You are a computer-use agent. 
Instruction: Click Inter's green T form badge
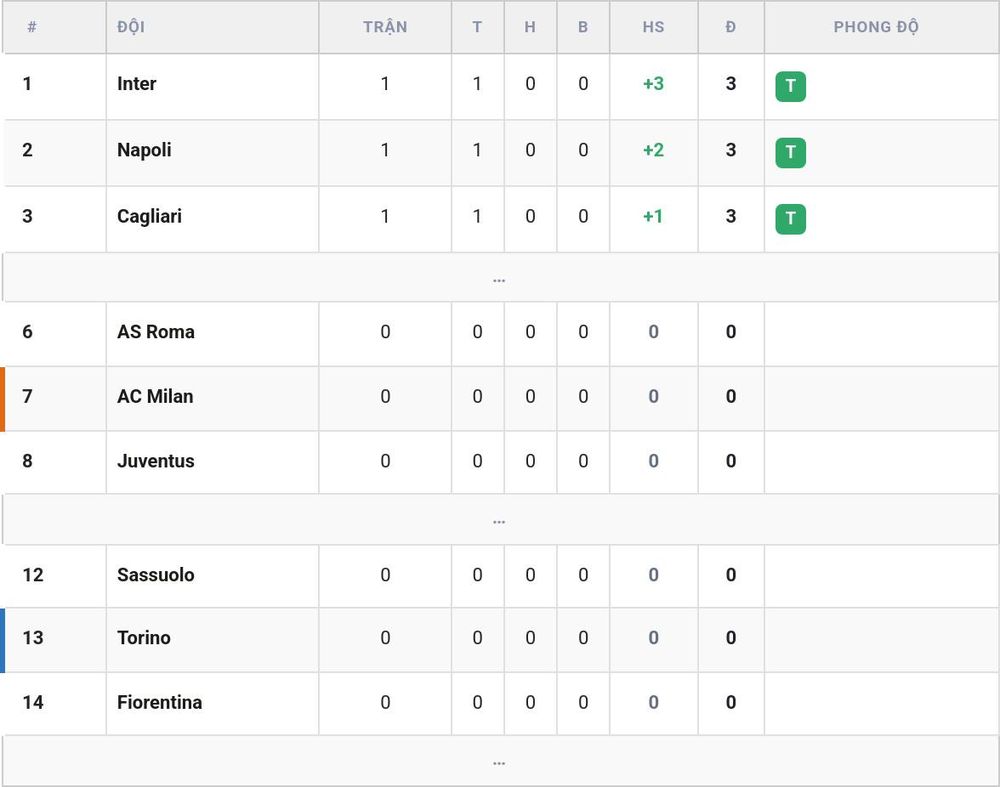click(x=790, y=87)
